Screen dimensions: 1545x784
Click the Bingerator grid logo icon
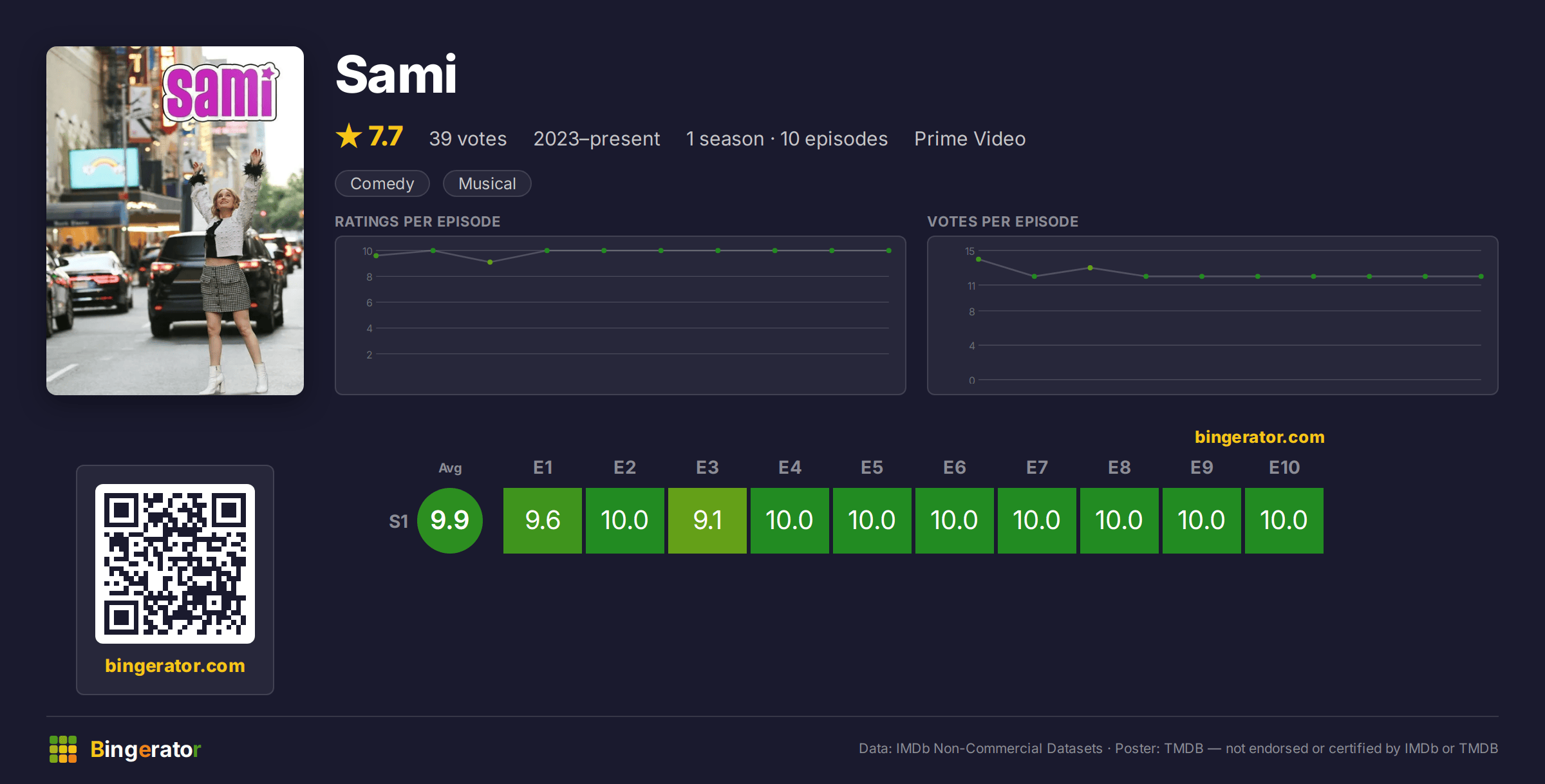click(x=63, y=749)
